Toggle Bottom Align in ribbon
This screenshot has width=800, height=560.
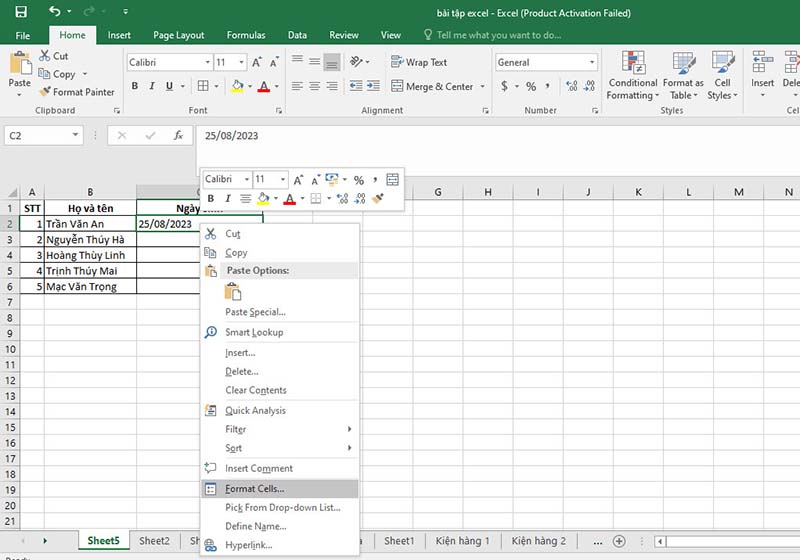tap(332, 62)
